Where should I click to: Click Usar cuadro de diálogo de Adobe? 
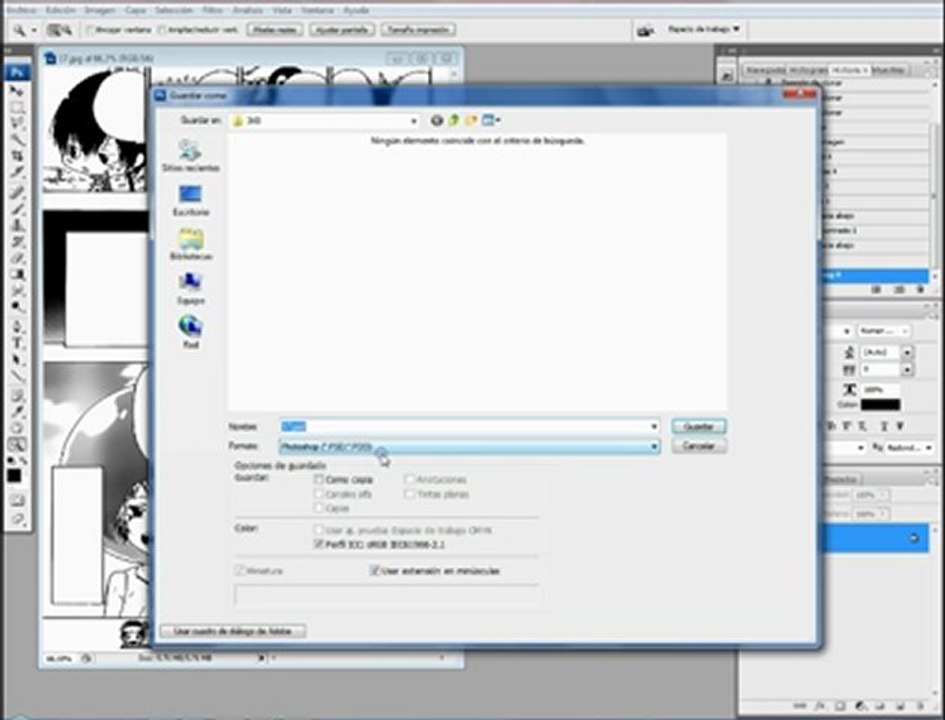coord(233,631)
